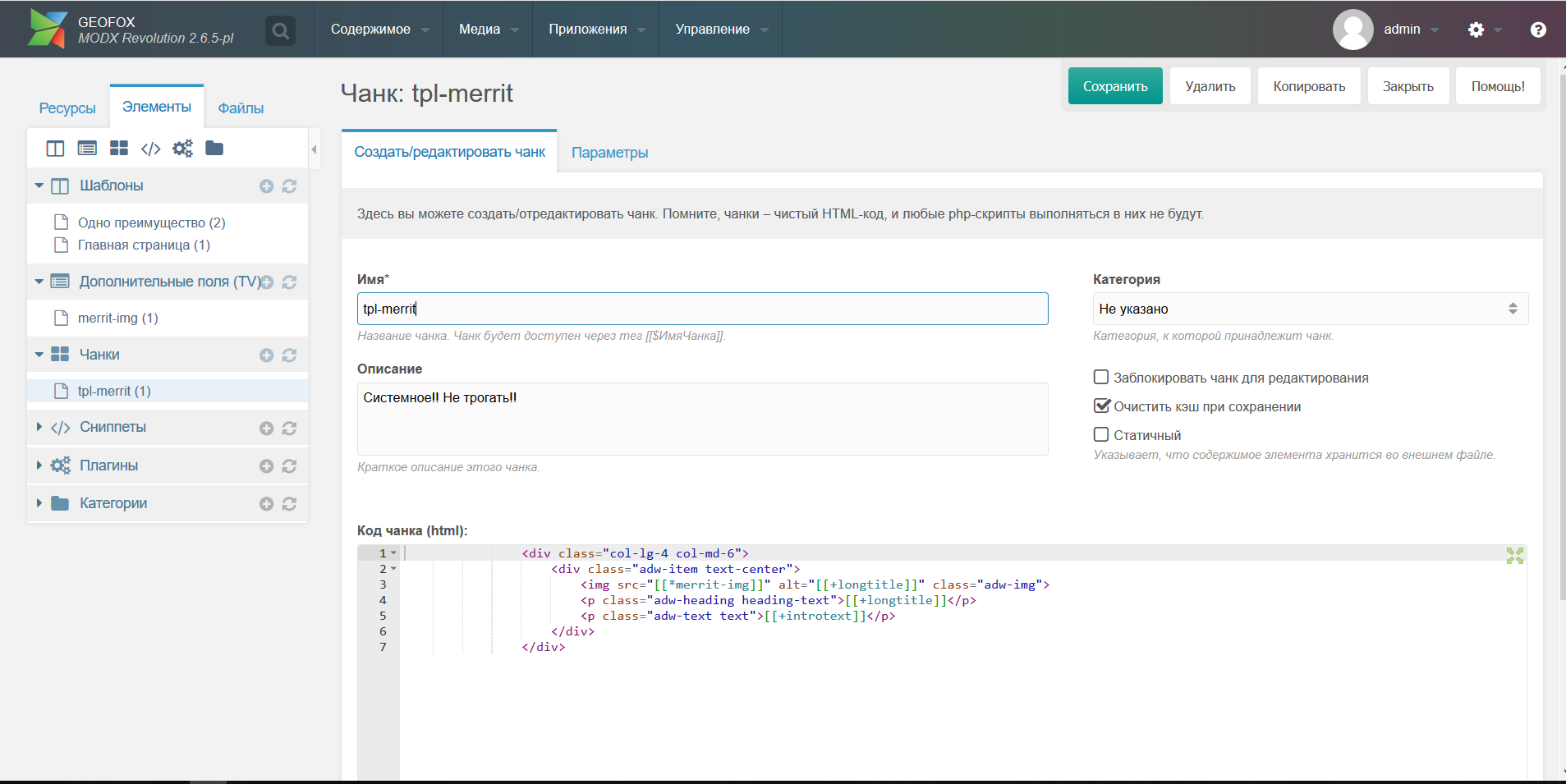1566x784 pixels.
Task: Expand the Категории tree node
Action: 39,503
